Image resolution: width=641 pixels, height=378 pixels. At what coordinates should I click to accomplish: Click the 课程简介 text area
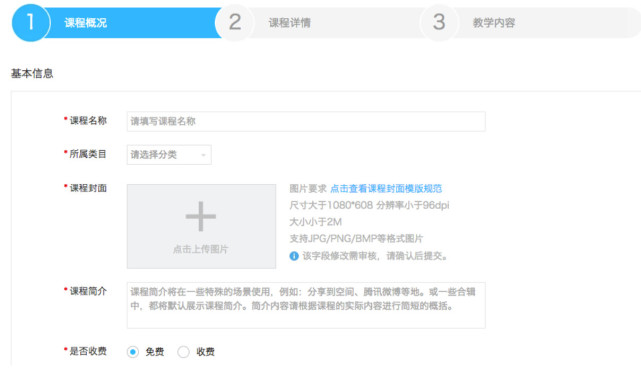306,305
